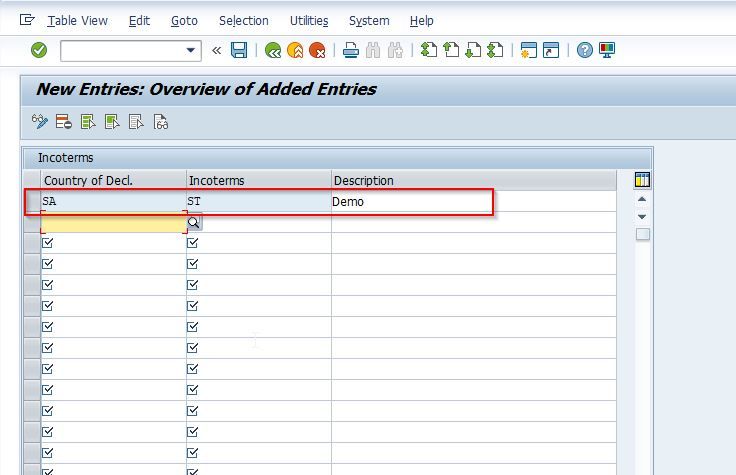Image resolution: width=736 pixels, height=475 pixels.
Task: Click the green Enter checkmark icon
Action: pos(39,50)
